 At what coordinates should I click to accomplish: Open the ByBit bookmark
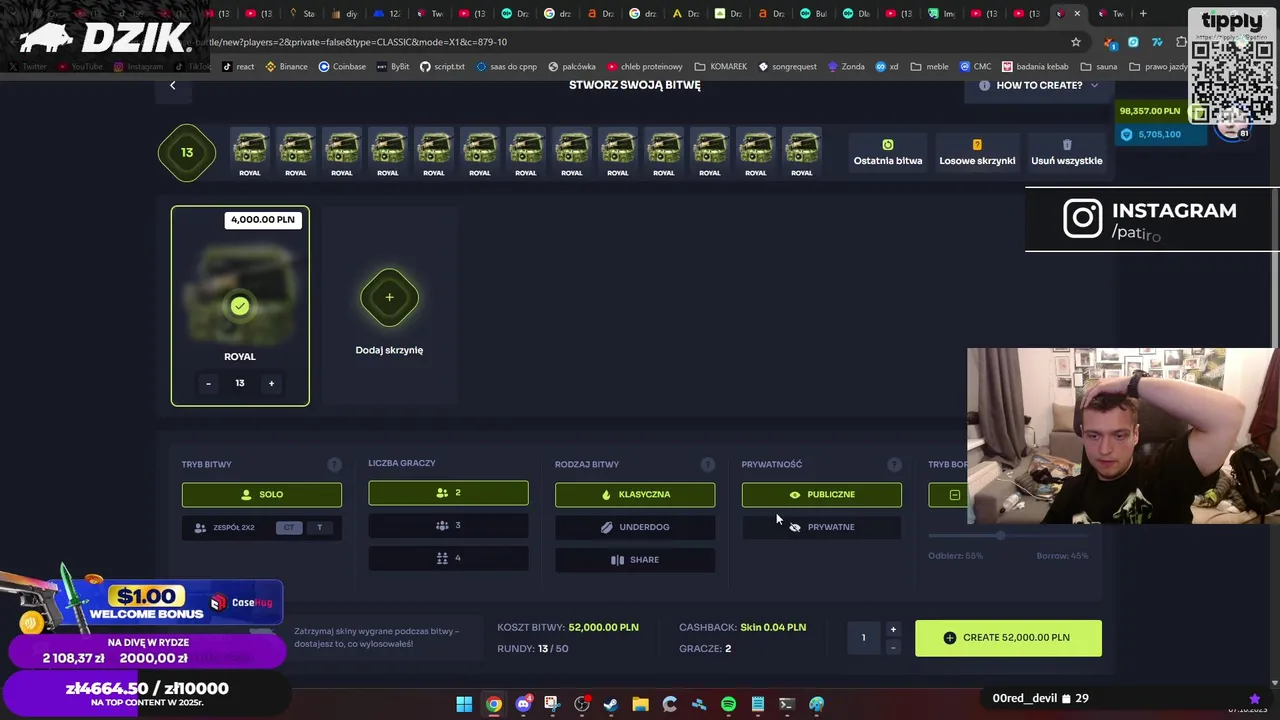point(392,67)
